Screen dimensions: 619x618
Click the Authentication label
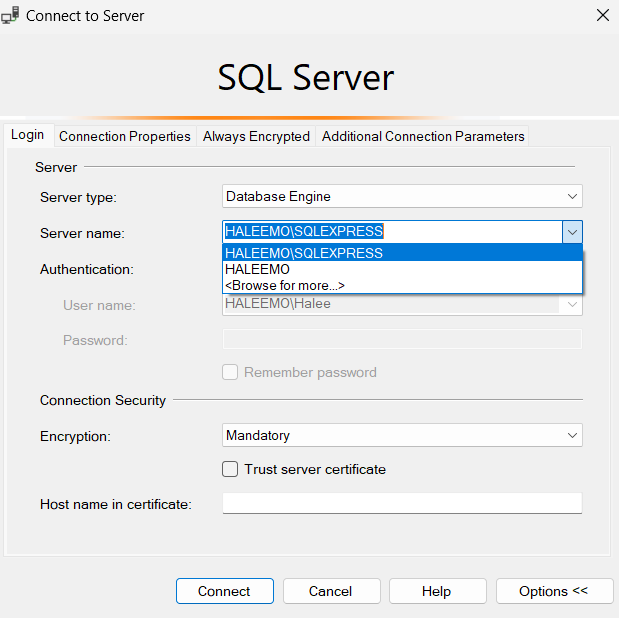pos(87,269)
